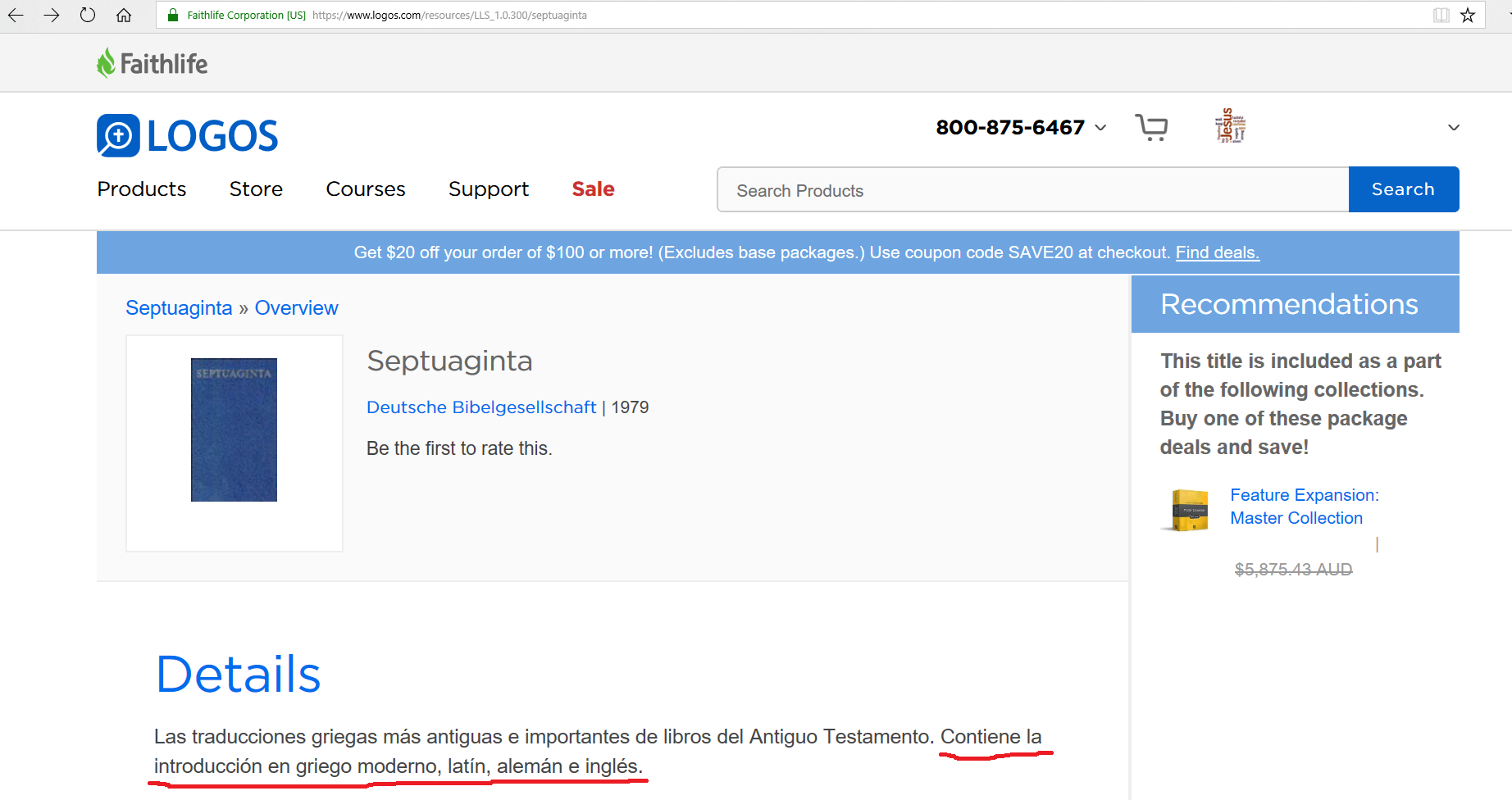
Task: Click the Septuaginta breadcrumb link
Action: [x=179, y=308]
